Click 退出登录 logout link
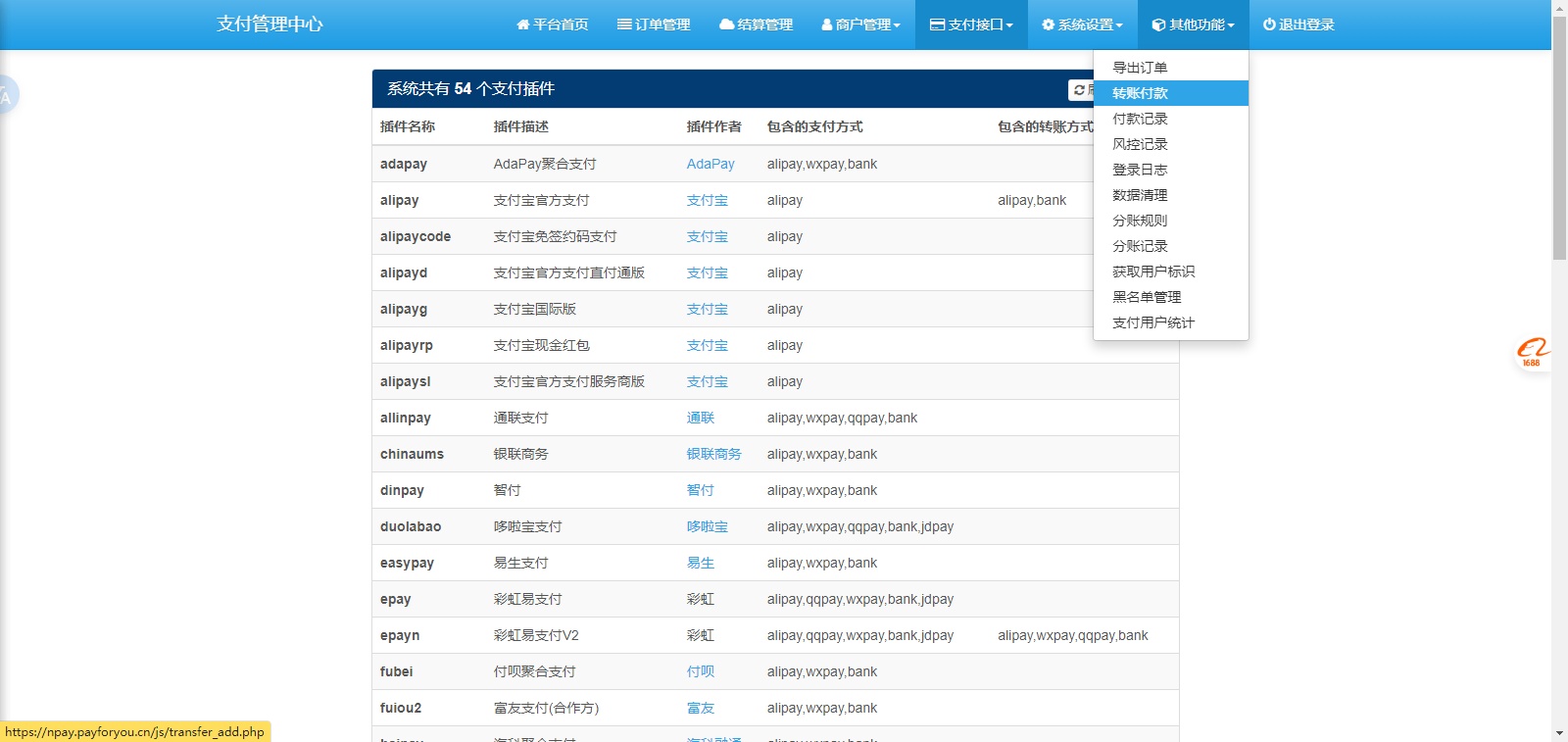The height and width of the screenshot is (742, 1568). (x=1298, y=25)
